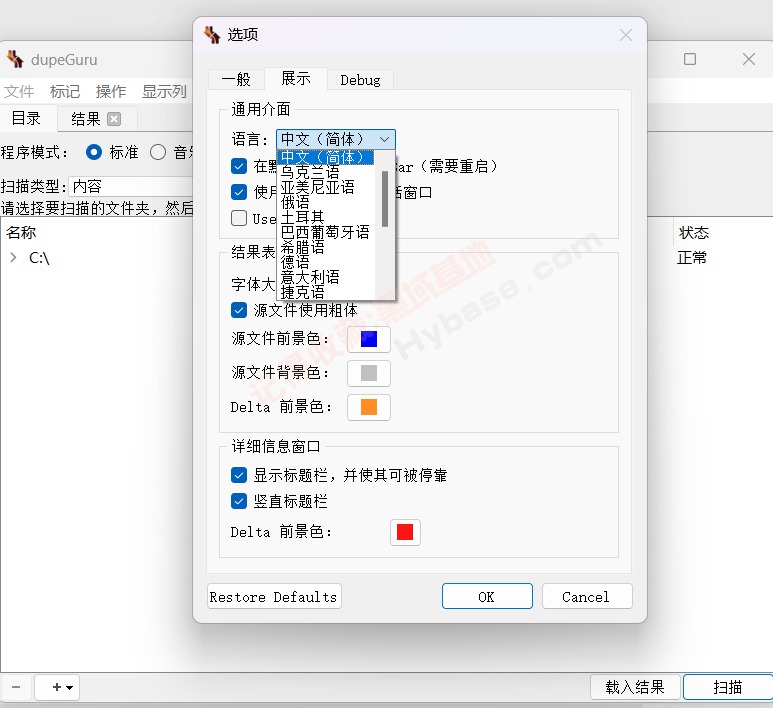Viewport: 773px width, 708px height.
Task: Pick the gray 源文件背景色 color swatch
Action: click(x=369, y=373)
